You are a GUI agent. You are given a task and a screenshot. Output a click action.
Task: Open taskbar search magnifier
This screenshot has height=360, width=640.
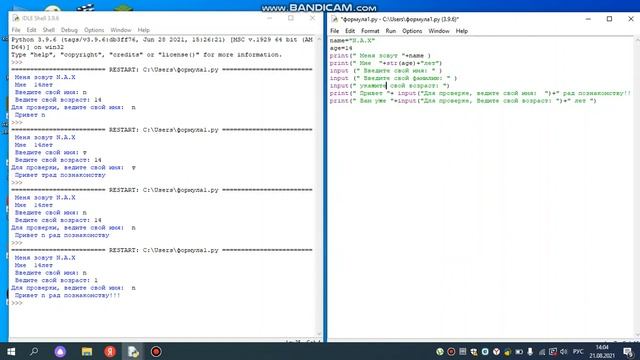(x=34, y=351)
